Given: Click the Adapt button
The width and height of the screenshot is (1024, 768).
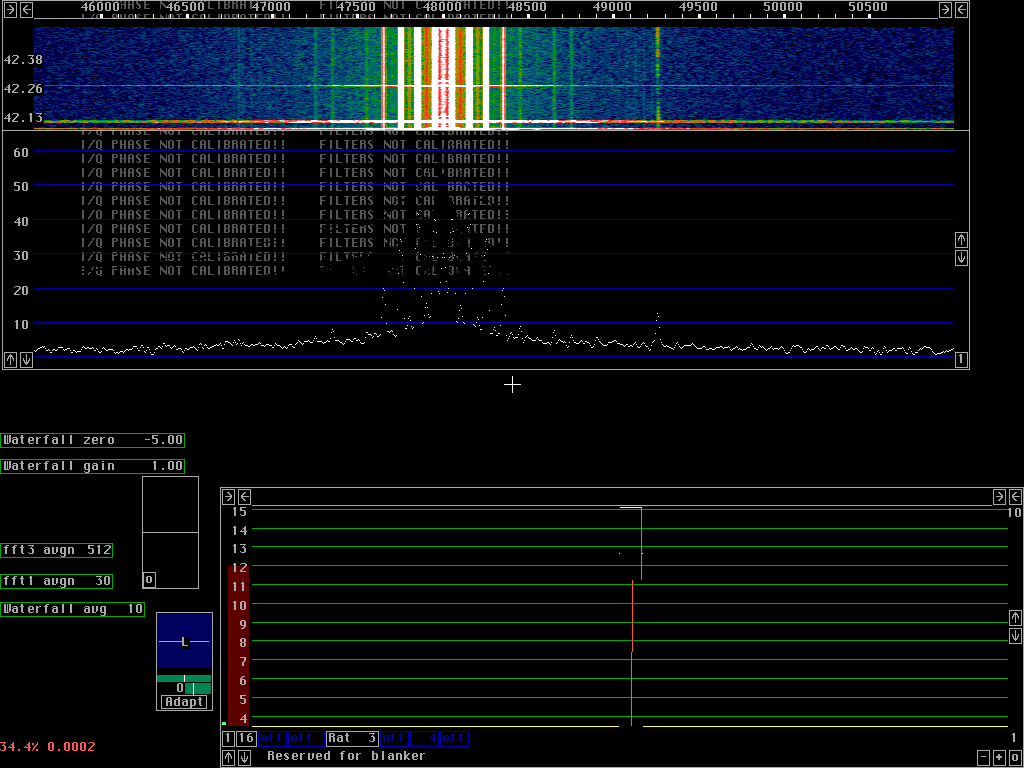Looking at the screenshot, I should point(184,702).
